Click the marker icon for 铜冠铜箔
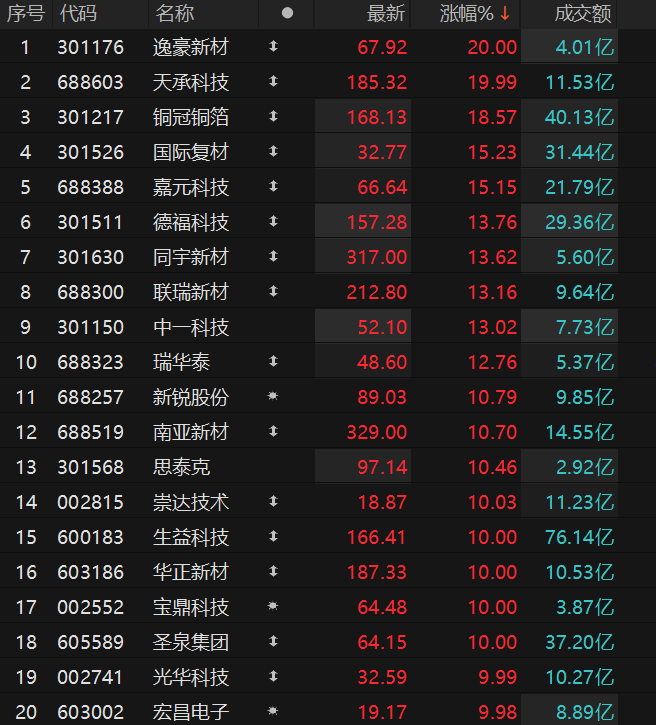 click(273, 116)
